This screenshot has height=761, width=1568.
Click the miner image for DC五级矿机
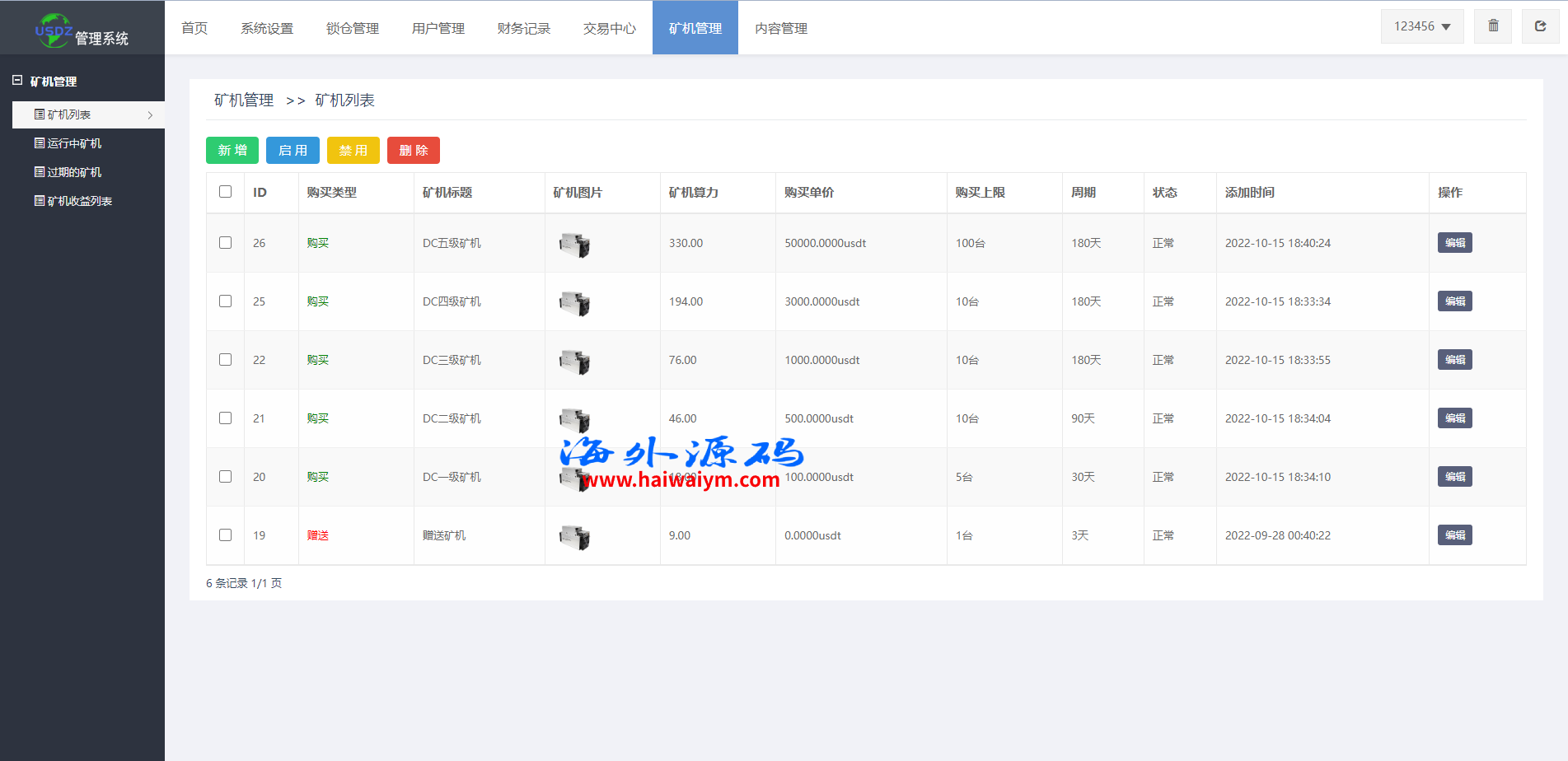coord(574,245)
